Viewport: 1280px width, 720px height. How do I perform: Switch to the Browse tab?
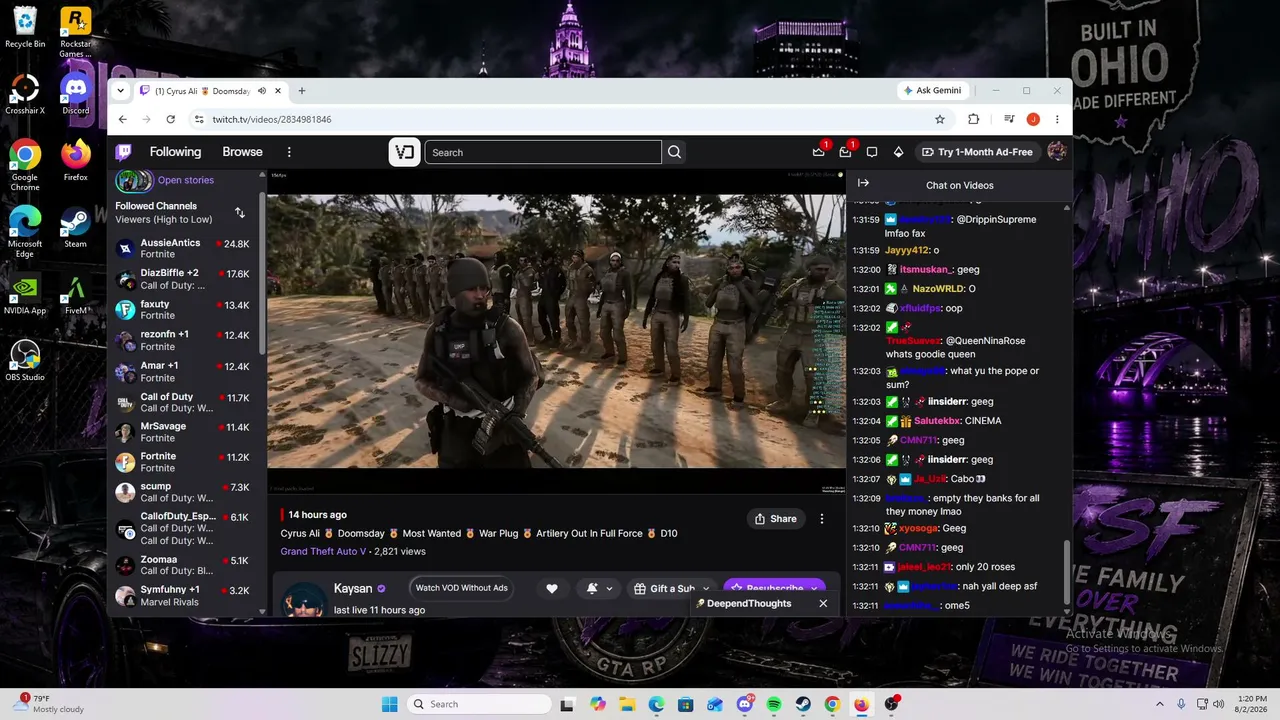(x=242, y=152)
